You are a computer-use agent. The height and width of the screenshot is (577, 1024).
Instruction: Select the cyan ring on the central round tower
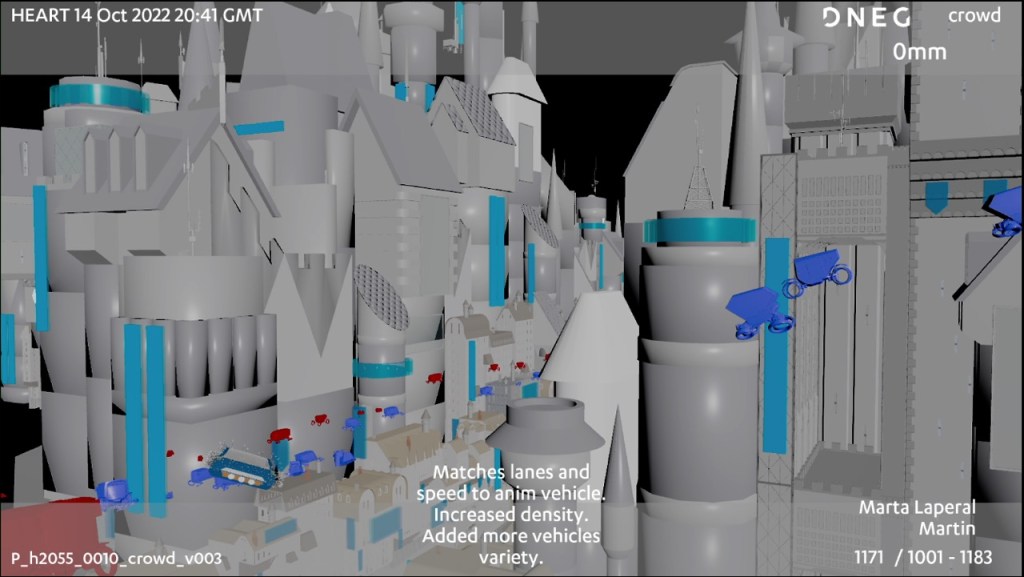pyautogui.click(x=699, y=230)
